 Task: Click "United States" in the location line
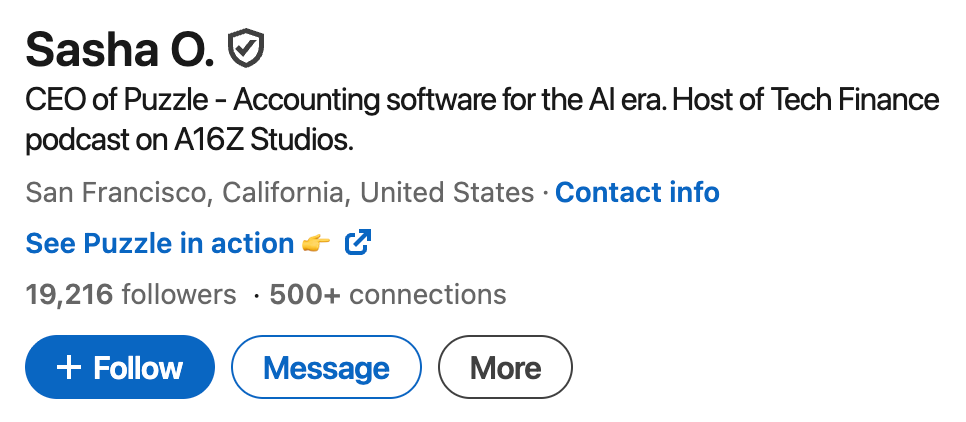coord(447,191)
